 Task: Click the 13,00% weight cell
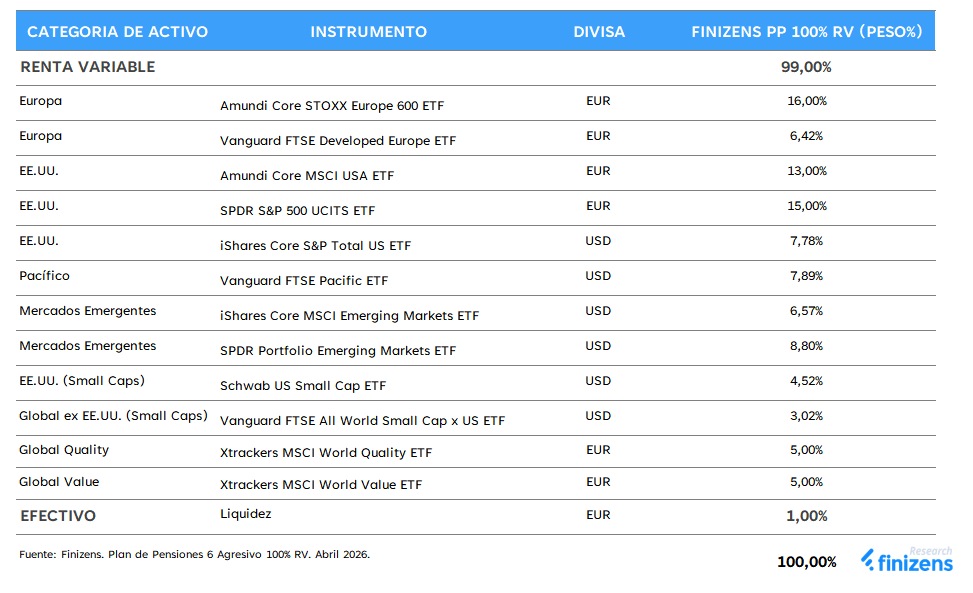tap(807, 171)
